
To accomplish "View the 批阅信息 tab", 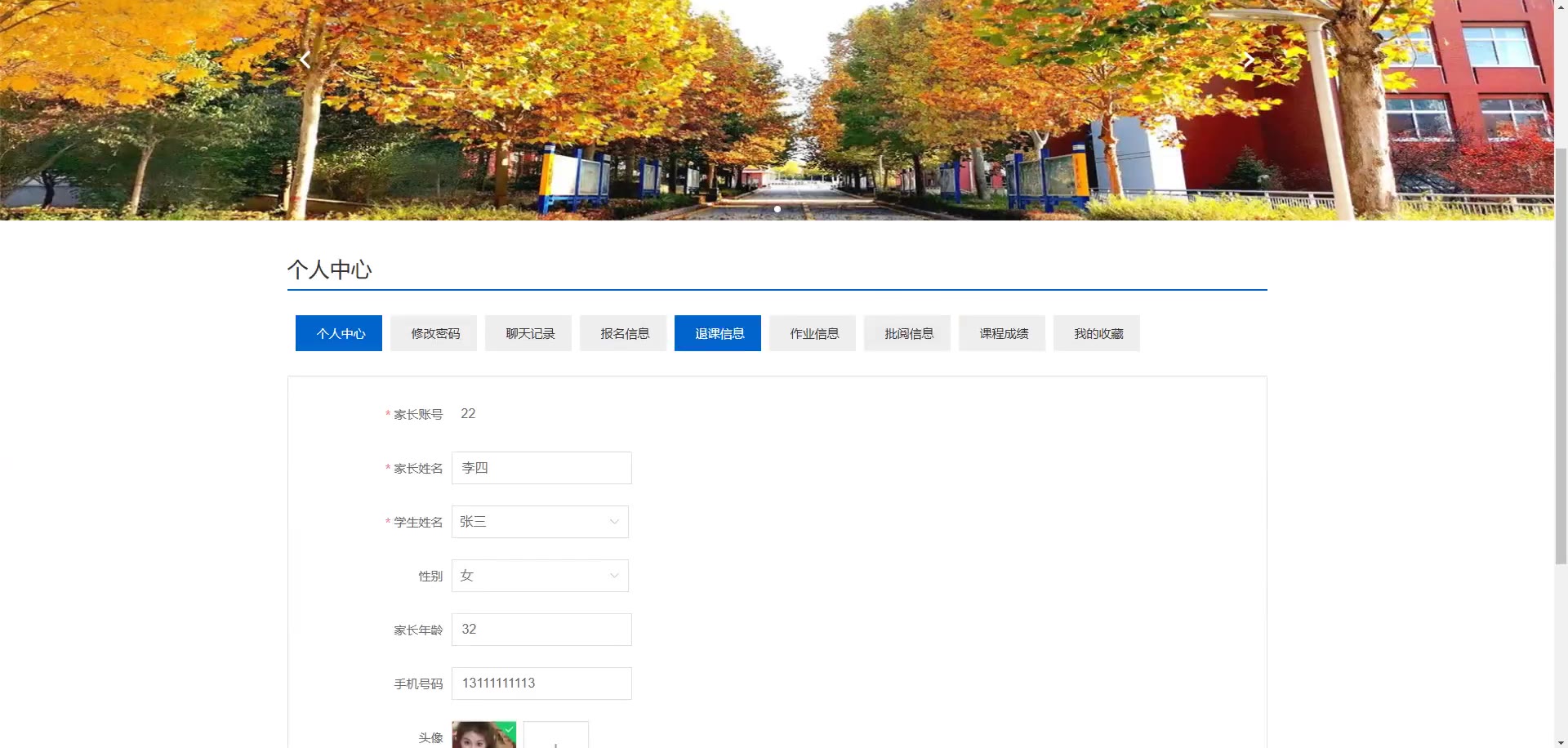I will tap(907, 333).
